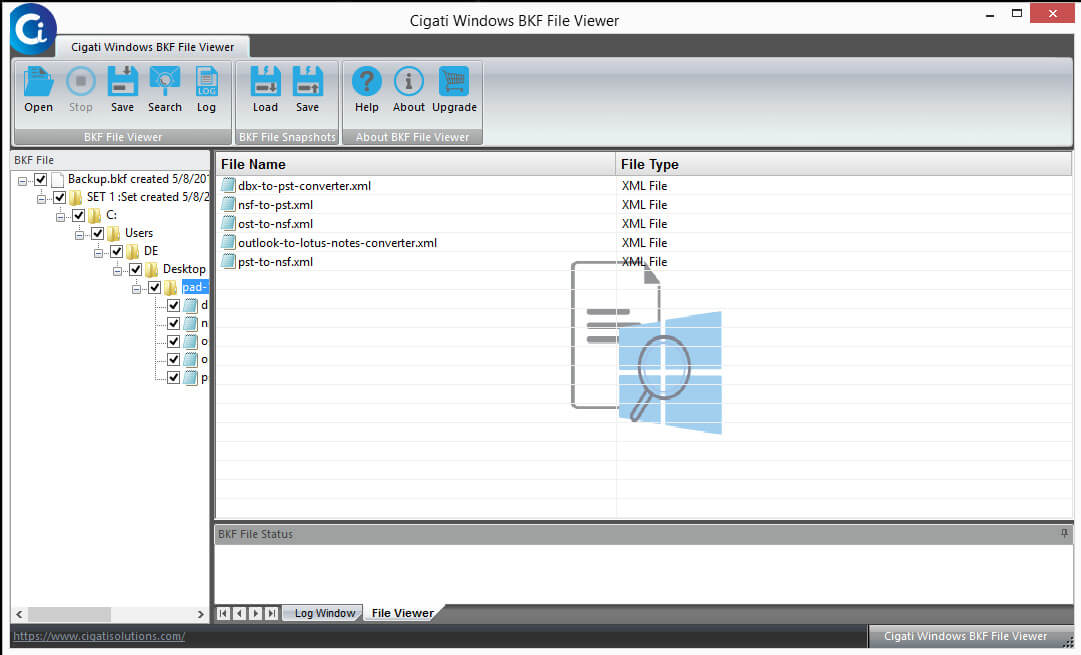Image resolution: width=1081 pixels, height=655 pixels.
Task: Select the ost-to-nsf.xml file name
Action: (276, 223)
